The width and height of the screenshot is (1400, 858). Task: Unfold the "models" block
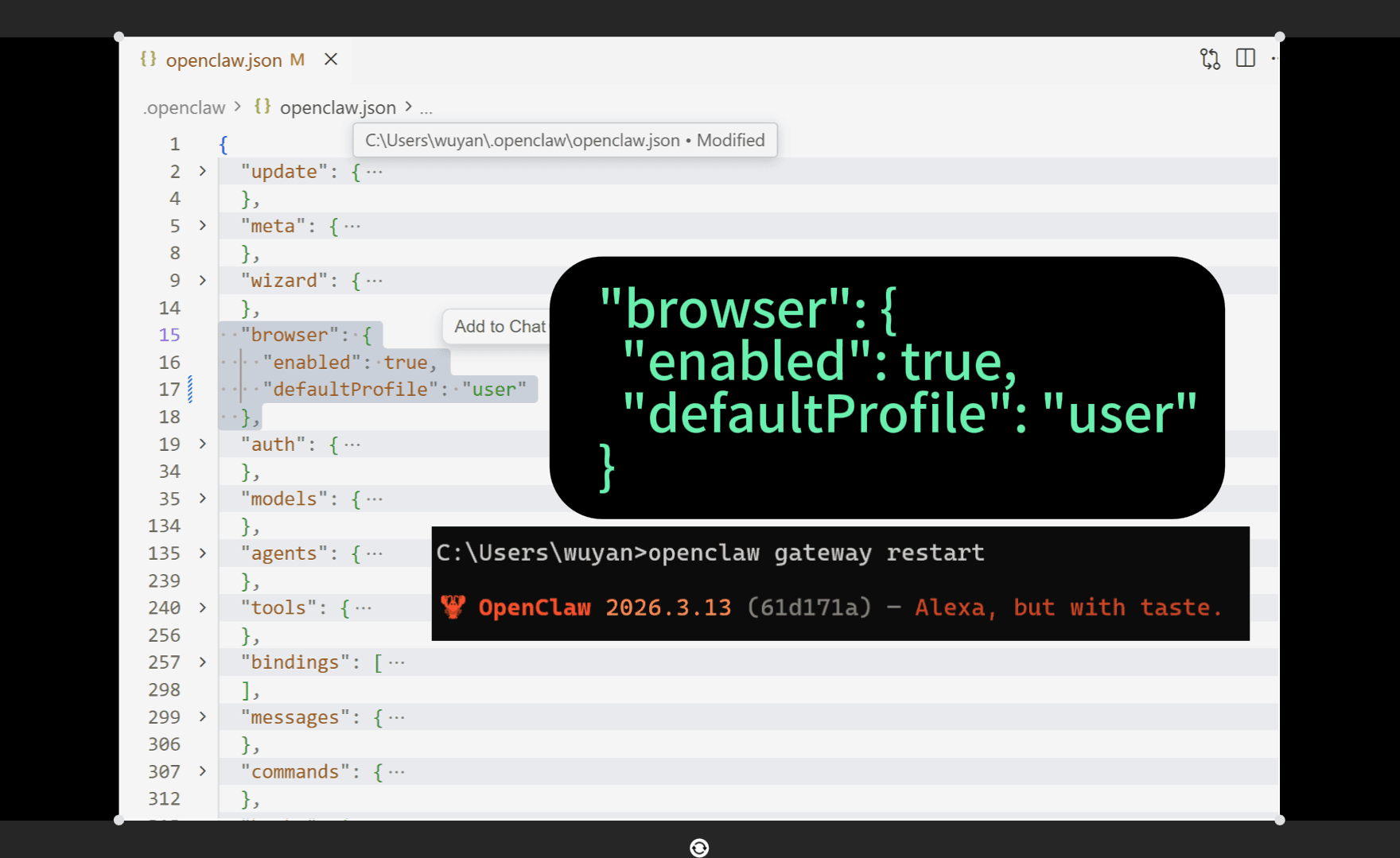coord(203,499)
